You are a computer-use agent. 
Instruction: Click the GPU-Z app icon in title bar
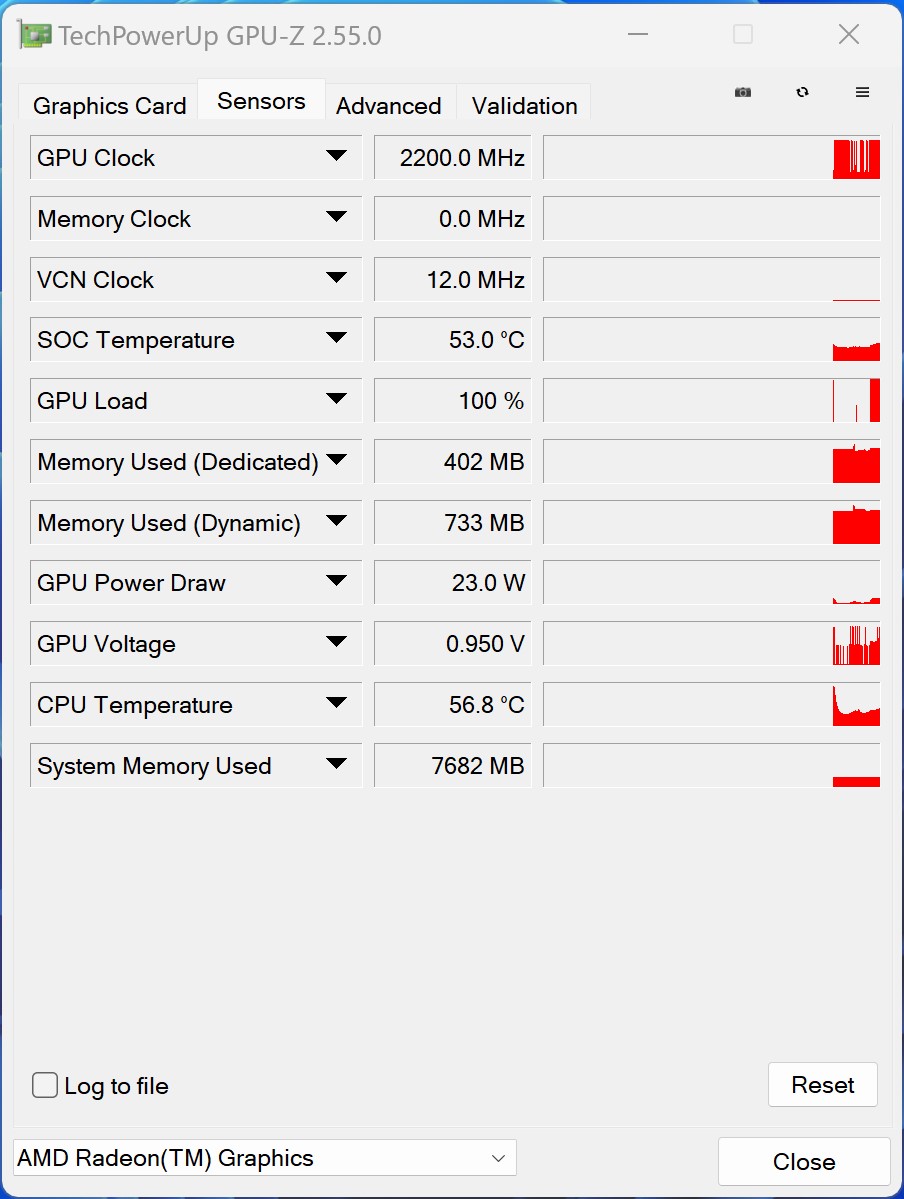[34, 35]
